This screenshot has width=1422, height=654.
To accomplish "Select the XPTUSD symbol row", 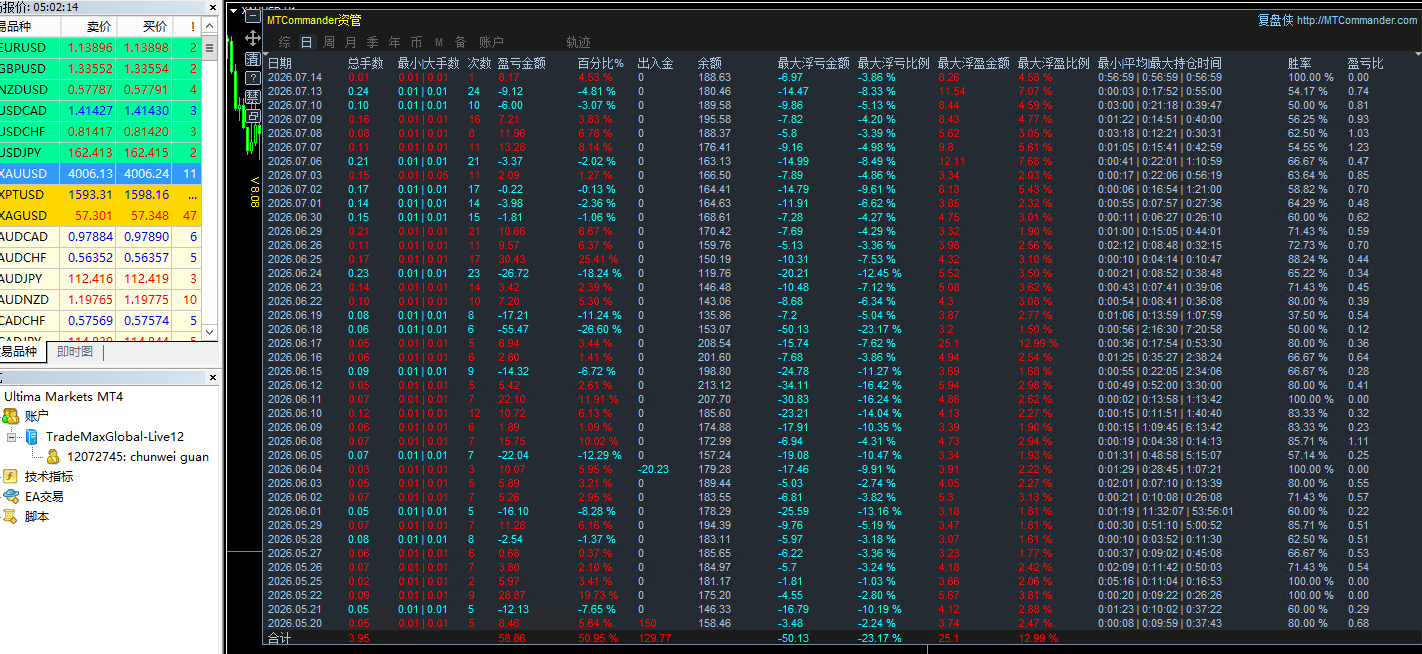I will tap(100, 194).
